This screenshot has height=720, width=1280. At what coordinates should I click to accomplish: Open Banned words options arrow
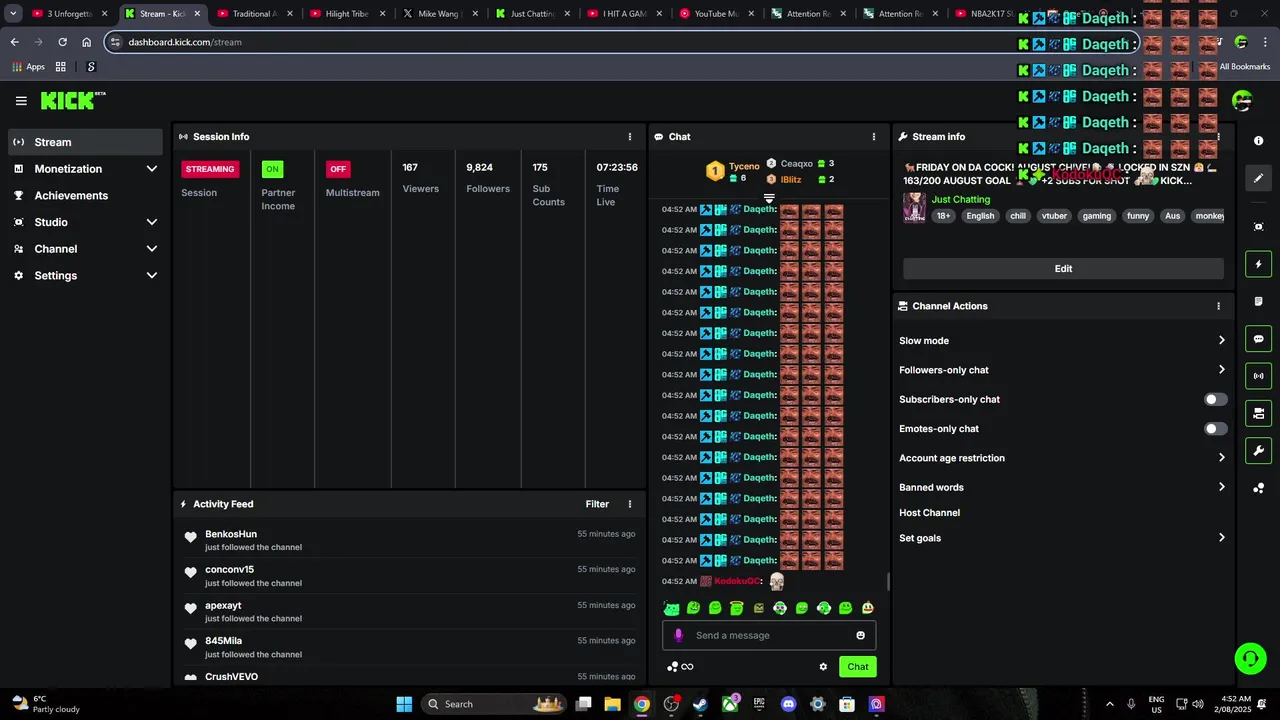pyautogui.click(x=1221, y=487)
